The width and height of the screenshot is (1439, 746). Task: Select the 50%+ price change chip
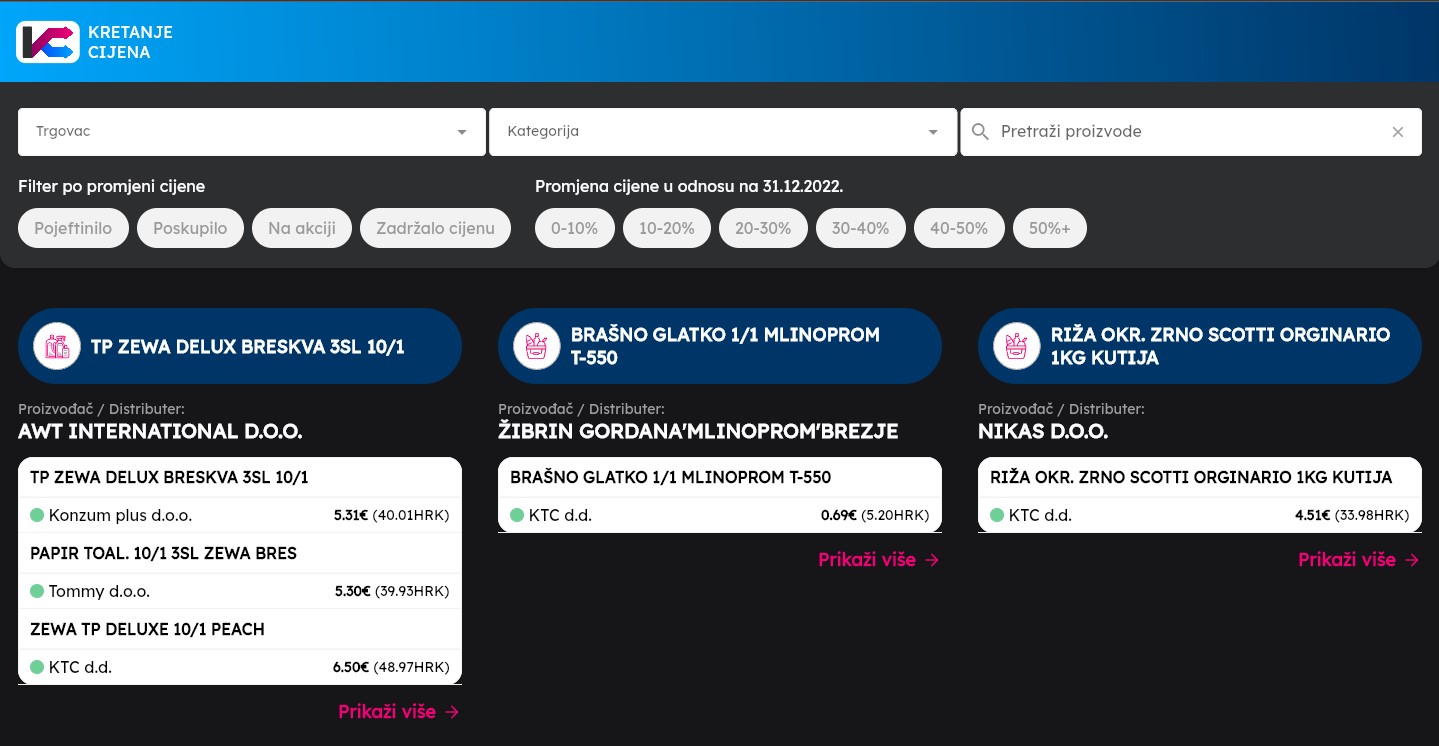pos(1049,228)
